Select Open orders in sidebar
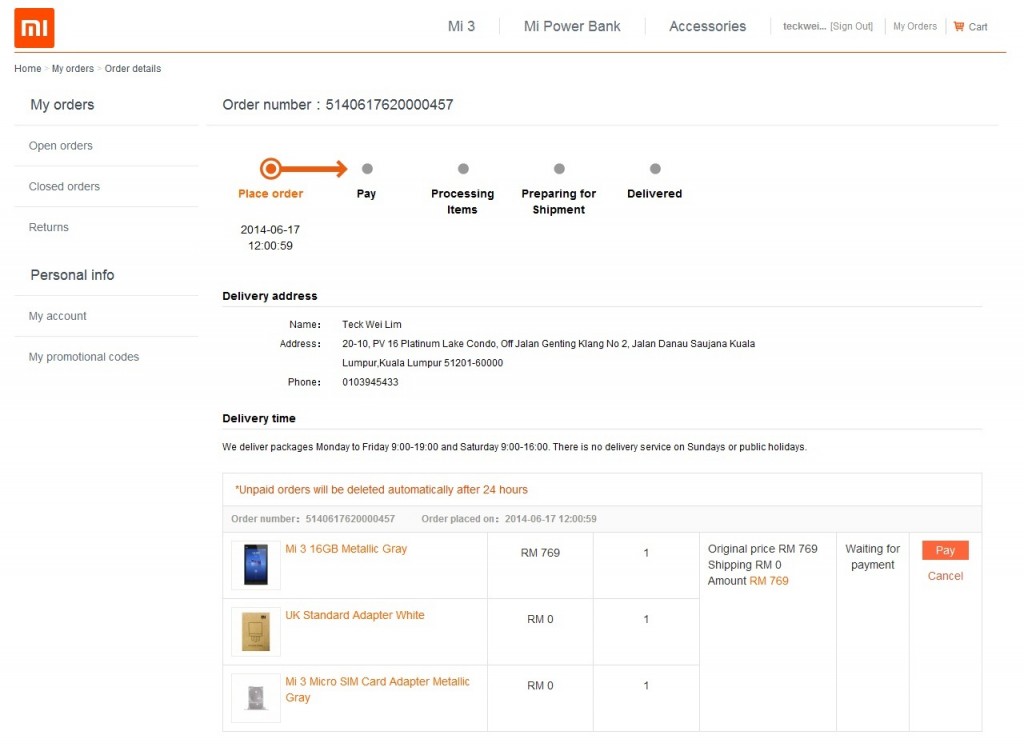Viewport: 1024px width, 747px height. coord(61,146)
